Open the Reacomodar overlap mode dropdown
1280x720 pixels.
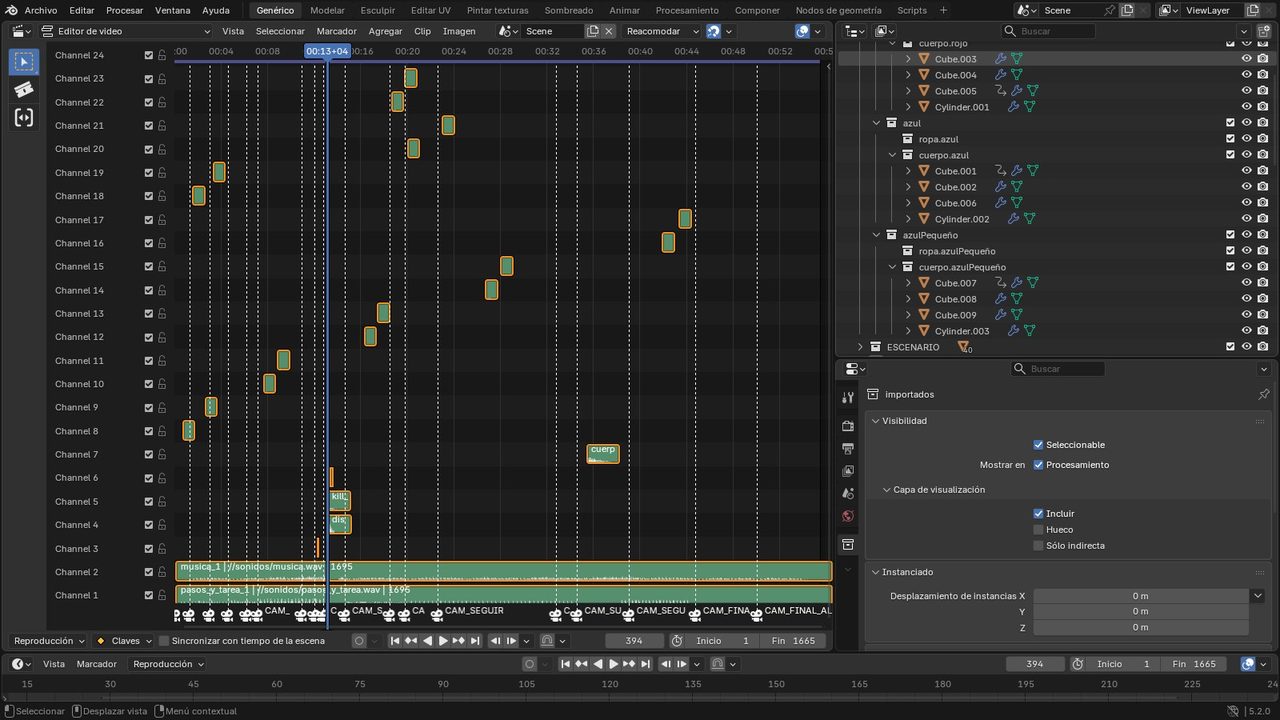click(x=662, y=31)
